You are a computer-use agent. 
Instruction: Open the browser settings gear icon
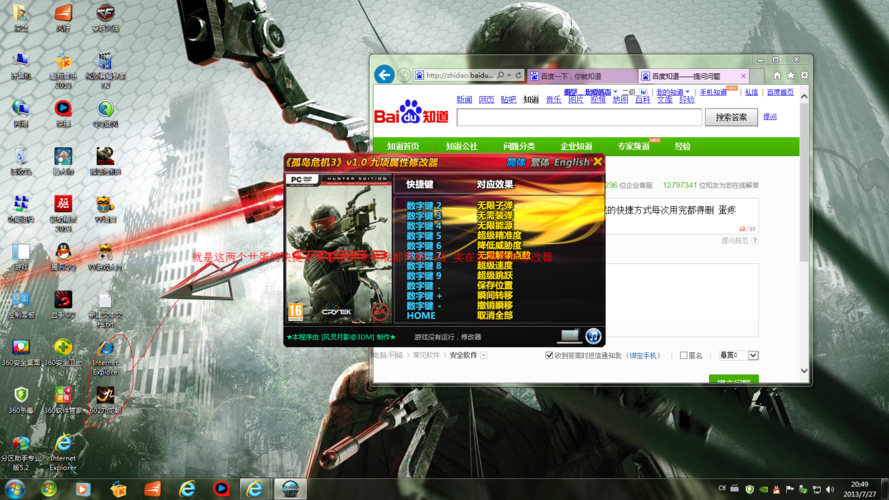click(804, 75)
